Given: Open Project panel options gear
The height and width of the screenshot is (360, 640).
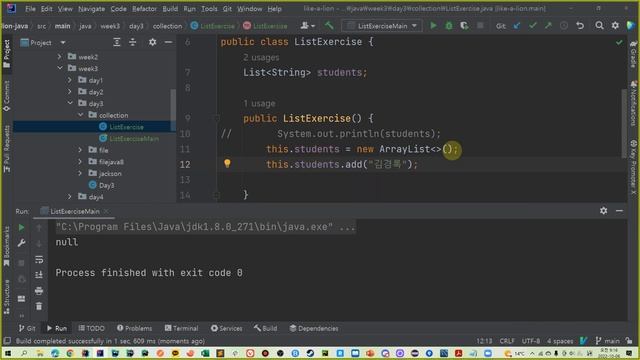Looking at the screenshot, I should pos(152,42).
